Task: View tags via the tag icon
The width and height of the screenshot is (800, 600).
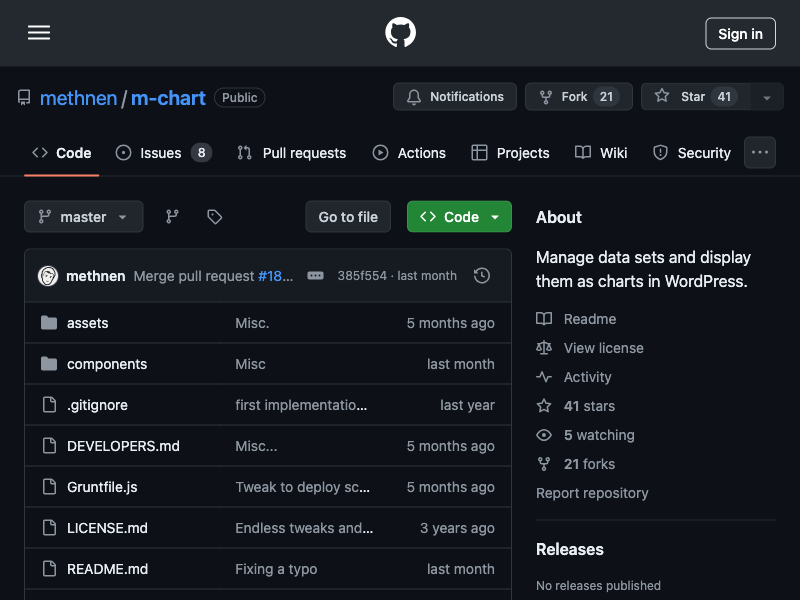Action: [214, 217]
